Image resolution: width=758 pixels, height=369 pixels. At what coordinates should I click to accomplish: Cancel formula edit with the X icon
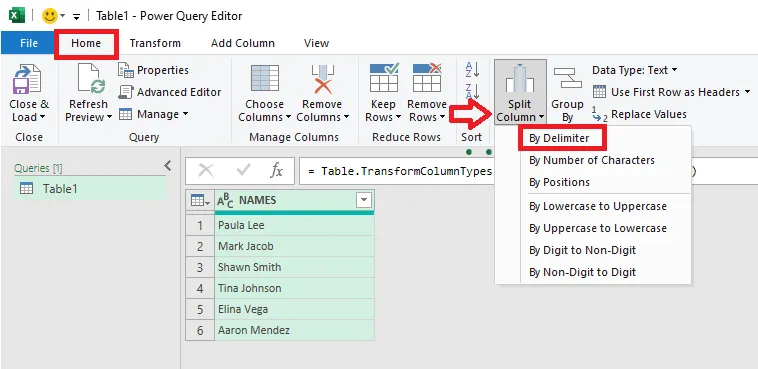(206, 170)
